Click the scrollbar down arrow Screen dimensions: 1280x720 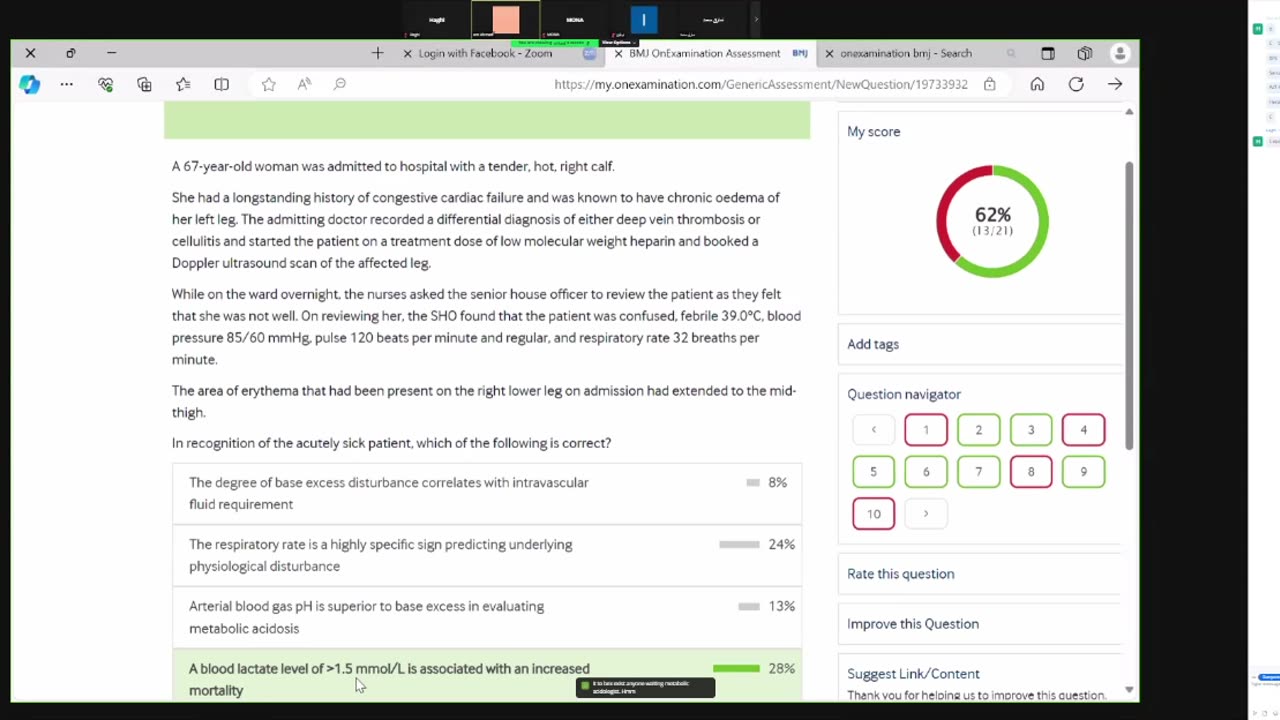click(1129, 689)
